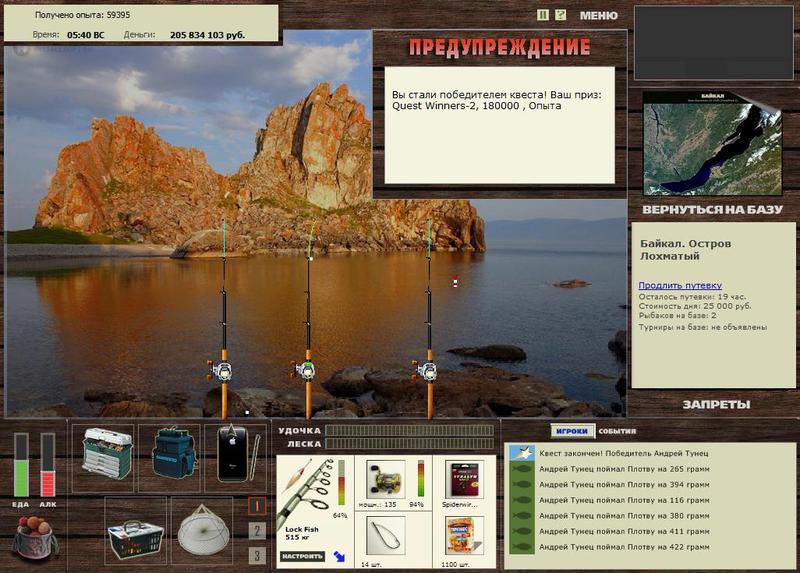This screenshot has height=573, width=800.
Task: Click ВЕРНУТЬСЯ НА БАЗУ
Action: tap(712, 210)
